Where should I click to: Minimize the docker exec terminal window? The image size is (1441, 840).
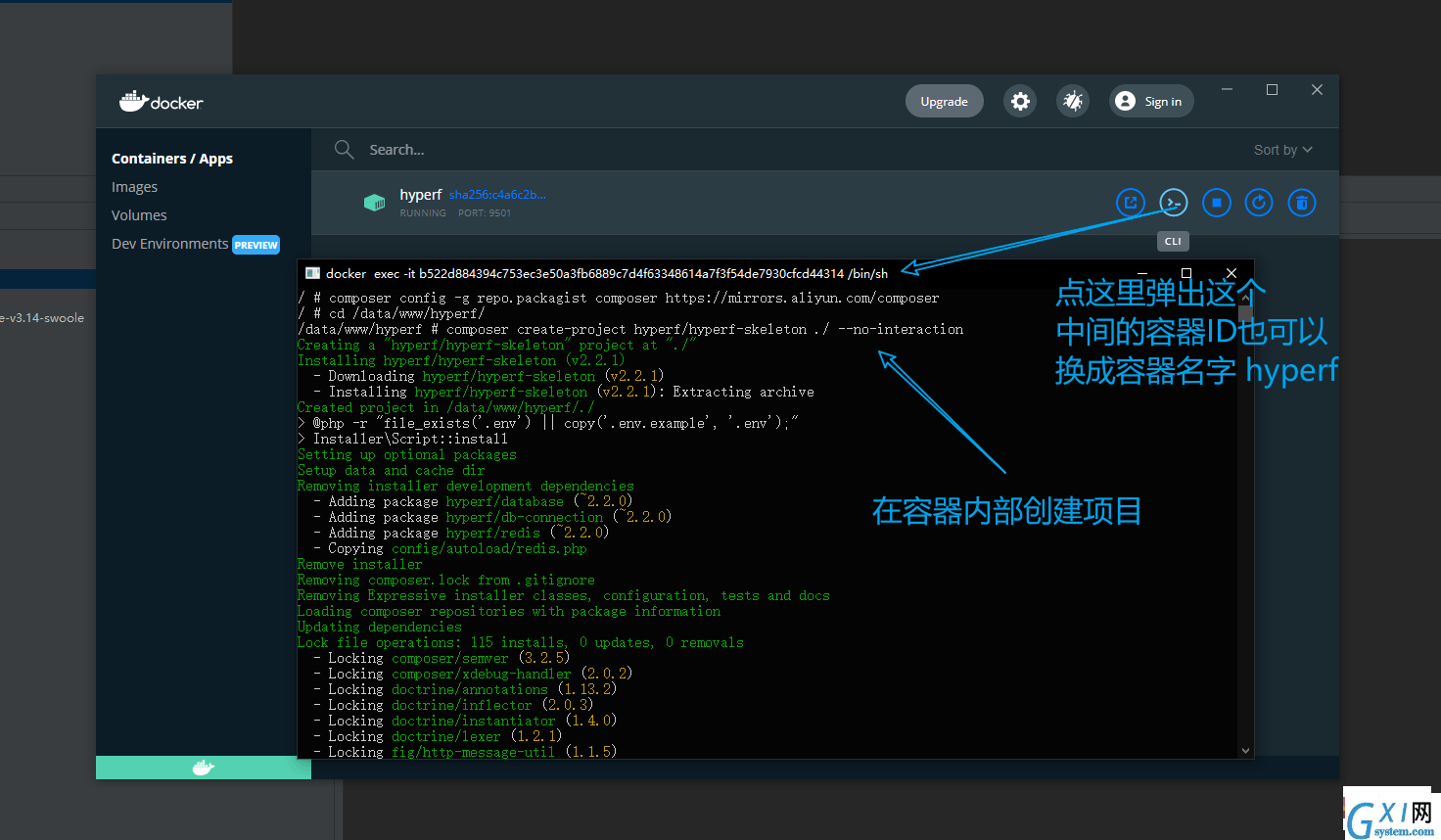click(1141, 273)
